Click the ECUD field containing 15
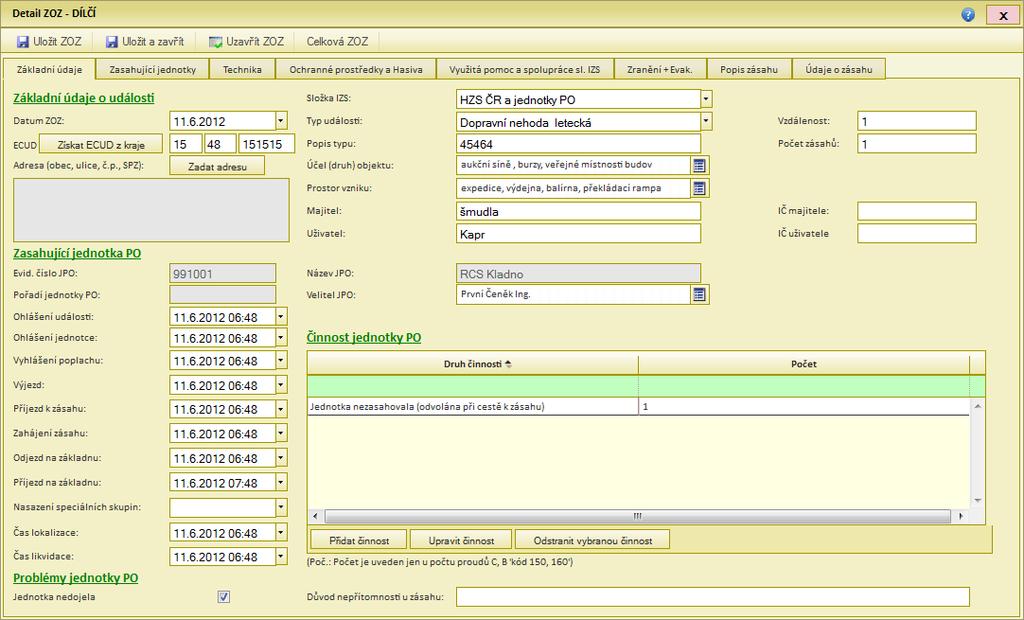The height and width of the screenshot is (620, 1024). click(185, 144)
